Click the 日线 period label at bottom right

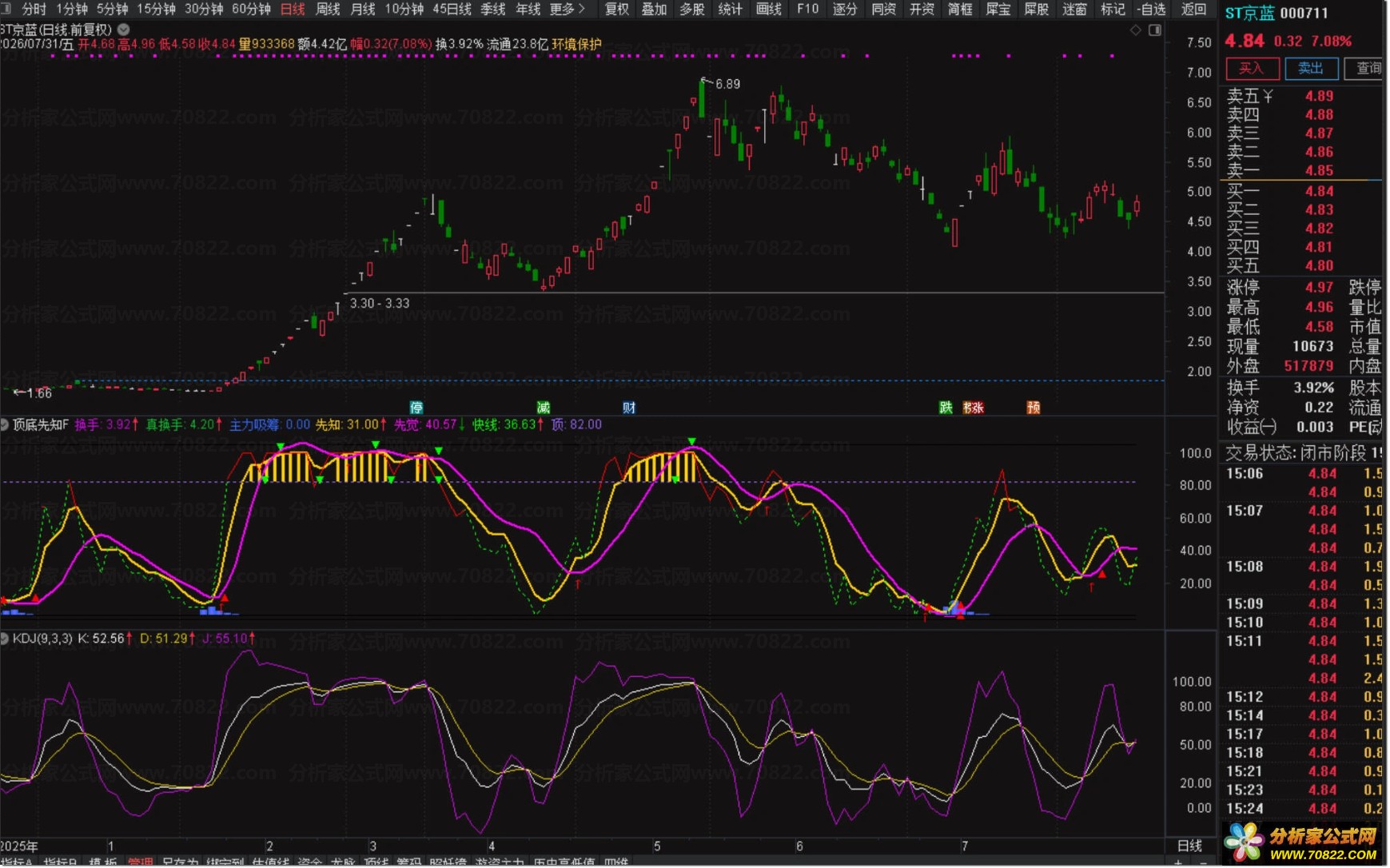coord(1190,846)
